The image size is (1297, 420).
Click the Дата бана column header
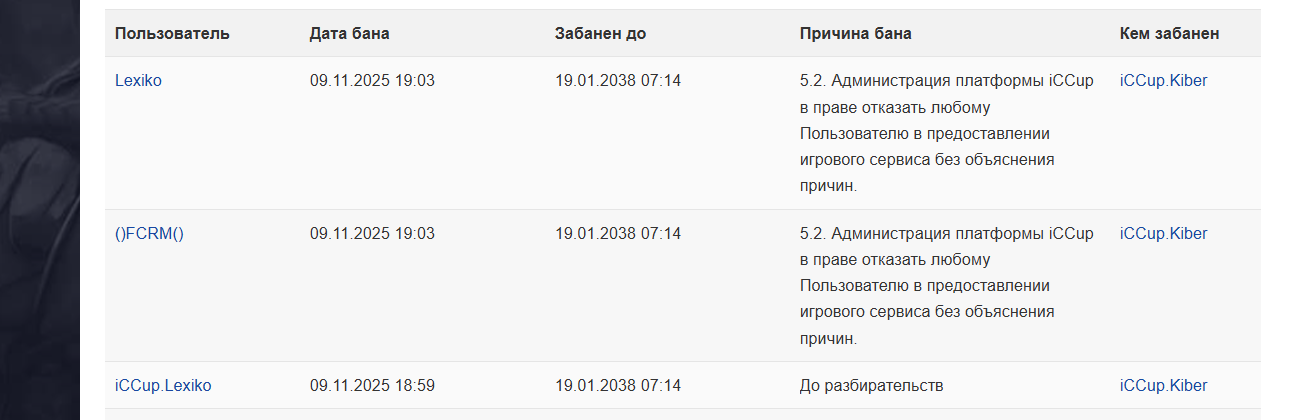350,34
